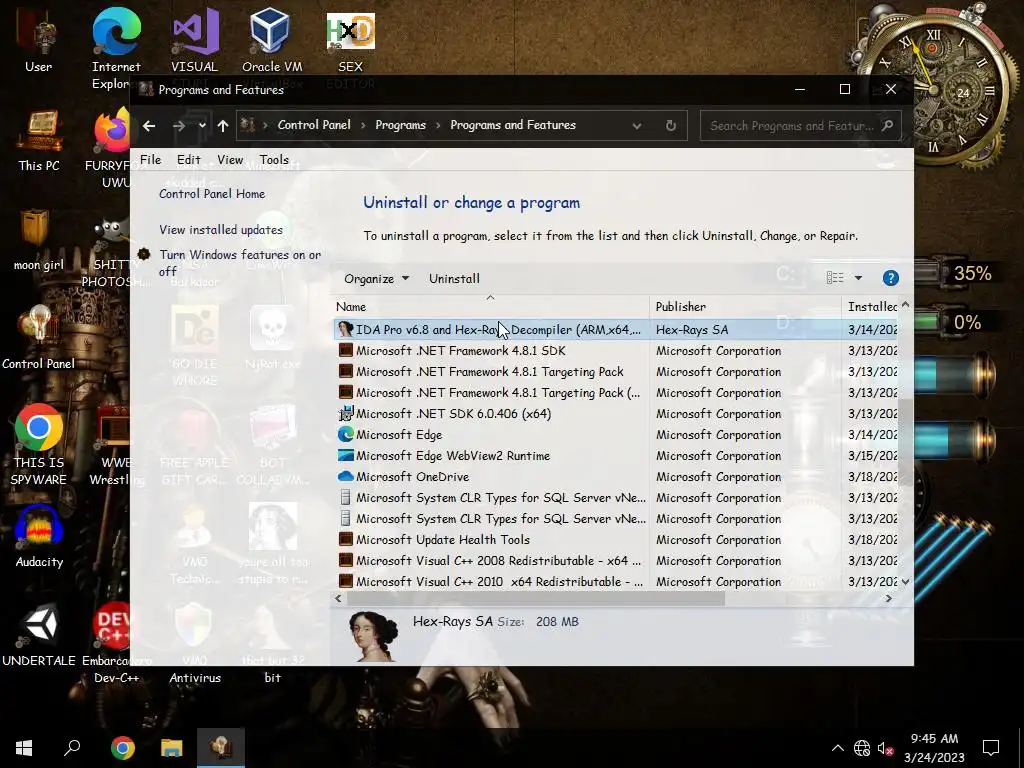
Task: Open the view options dropdown arrow
Action: (858, 278)
